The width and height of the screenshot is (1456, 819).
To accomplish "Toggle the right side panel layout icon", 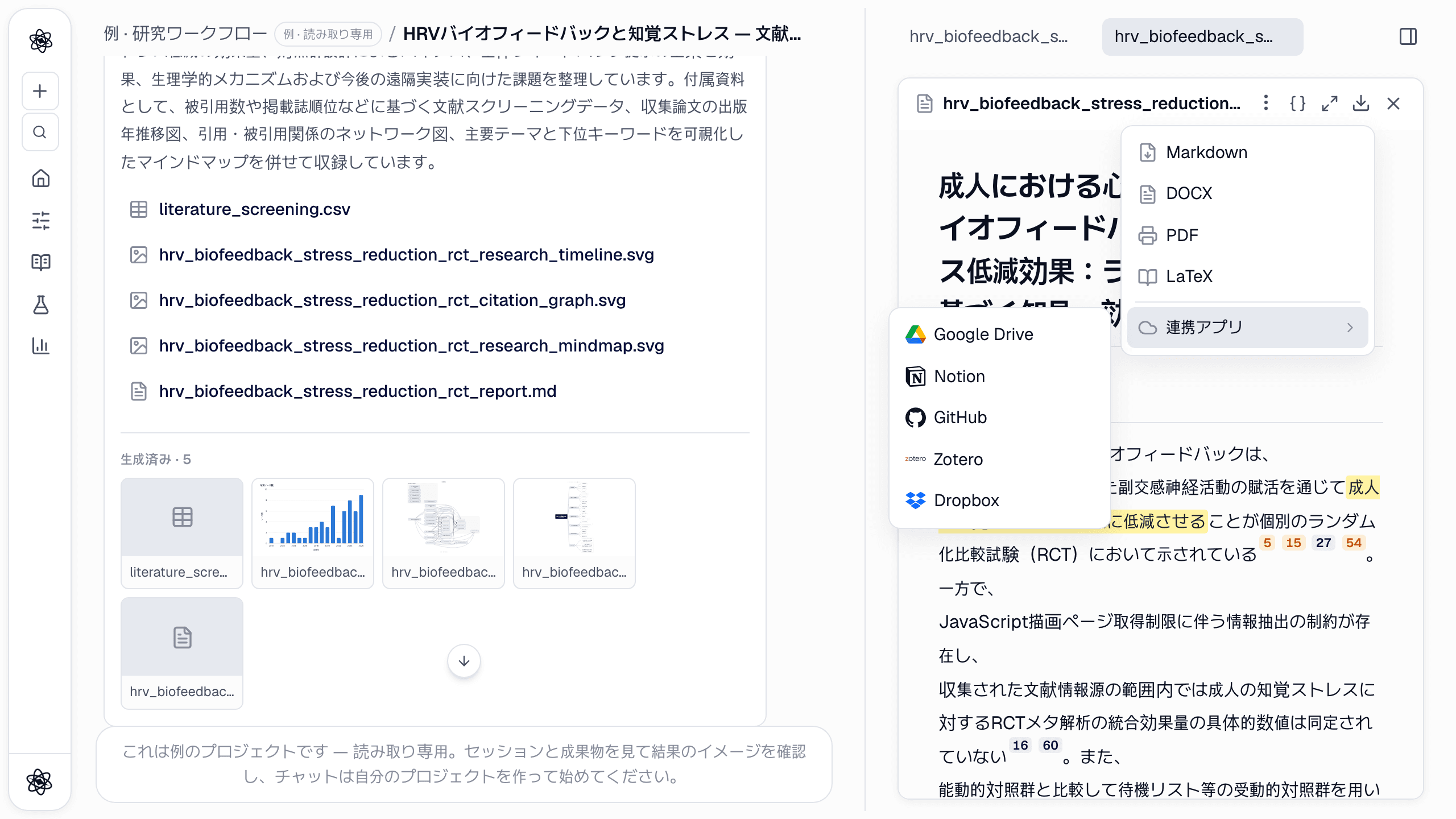I will tap(1408, 37).
